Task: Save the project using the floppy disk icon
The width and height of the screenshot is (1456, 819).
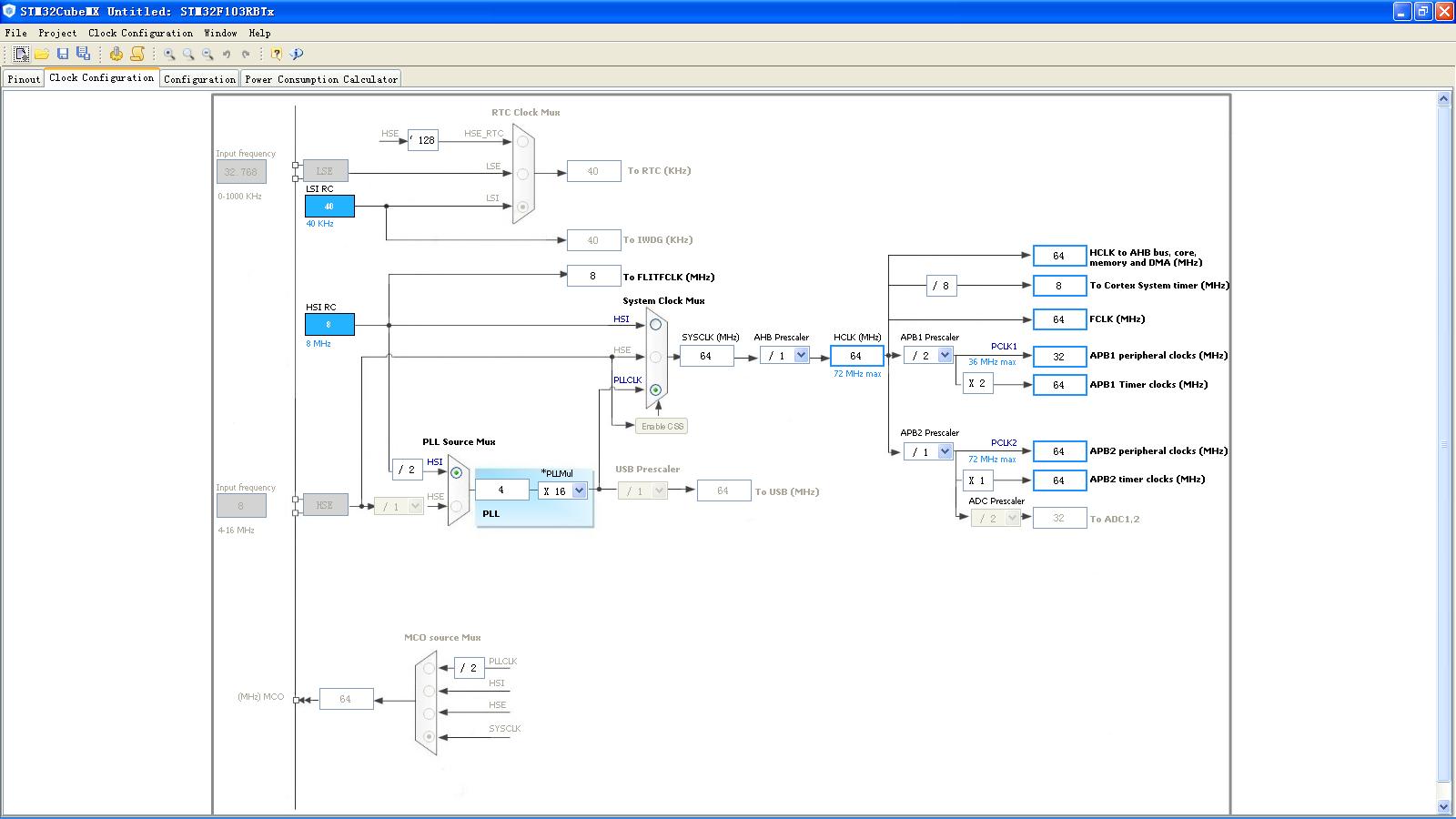Action: click(63, 55)
